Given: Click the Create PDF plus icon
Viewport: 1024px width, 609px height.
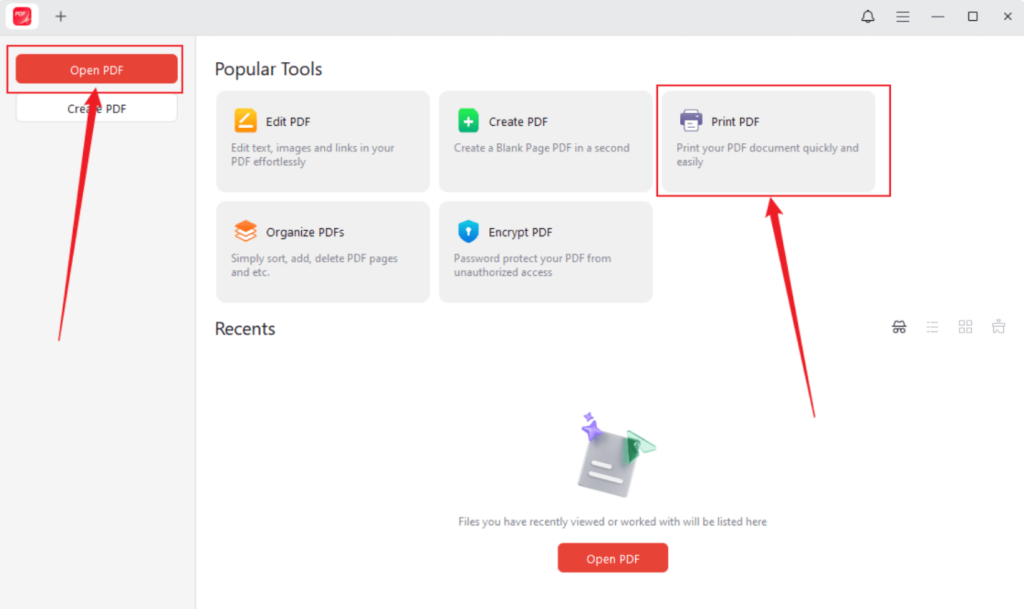Looking at the screenshot, I should click(467, 120).
